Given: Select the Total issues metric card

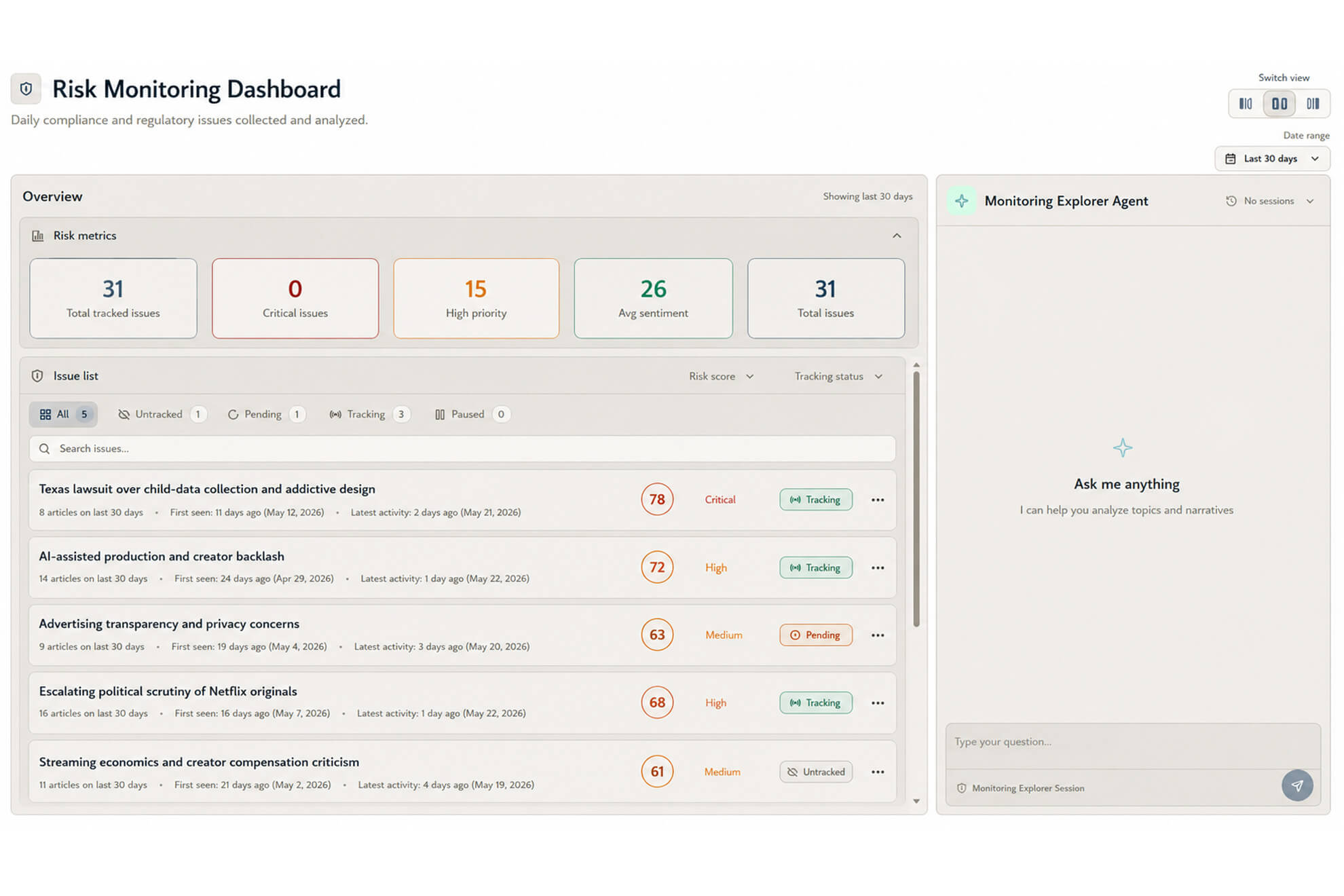Looking at the screenshot, I should [825, 298].
